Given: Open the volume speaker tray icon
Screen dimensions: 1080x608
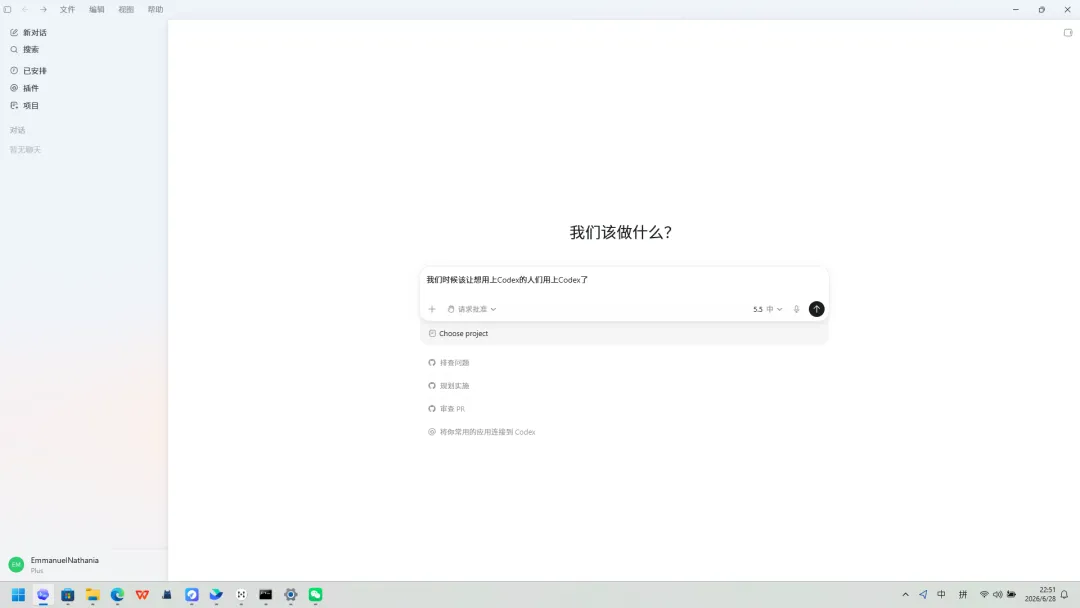Looking at the screenshot, I should 997,594.
